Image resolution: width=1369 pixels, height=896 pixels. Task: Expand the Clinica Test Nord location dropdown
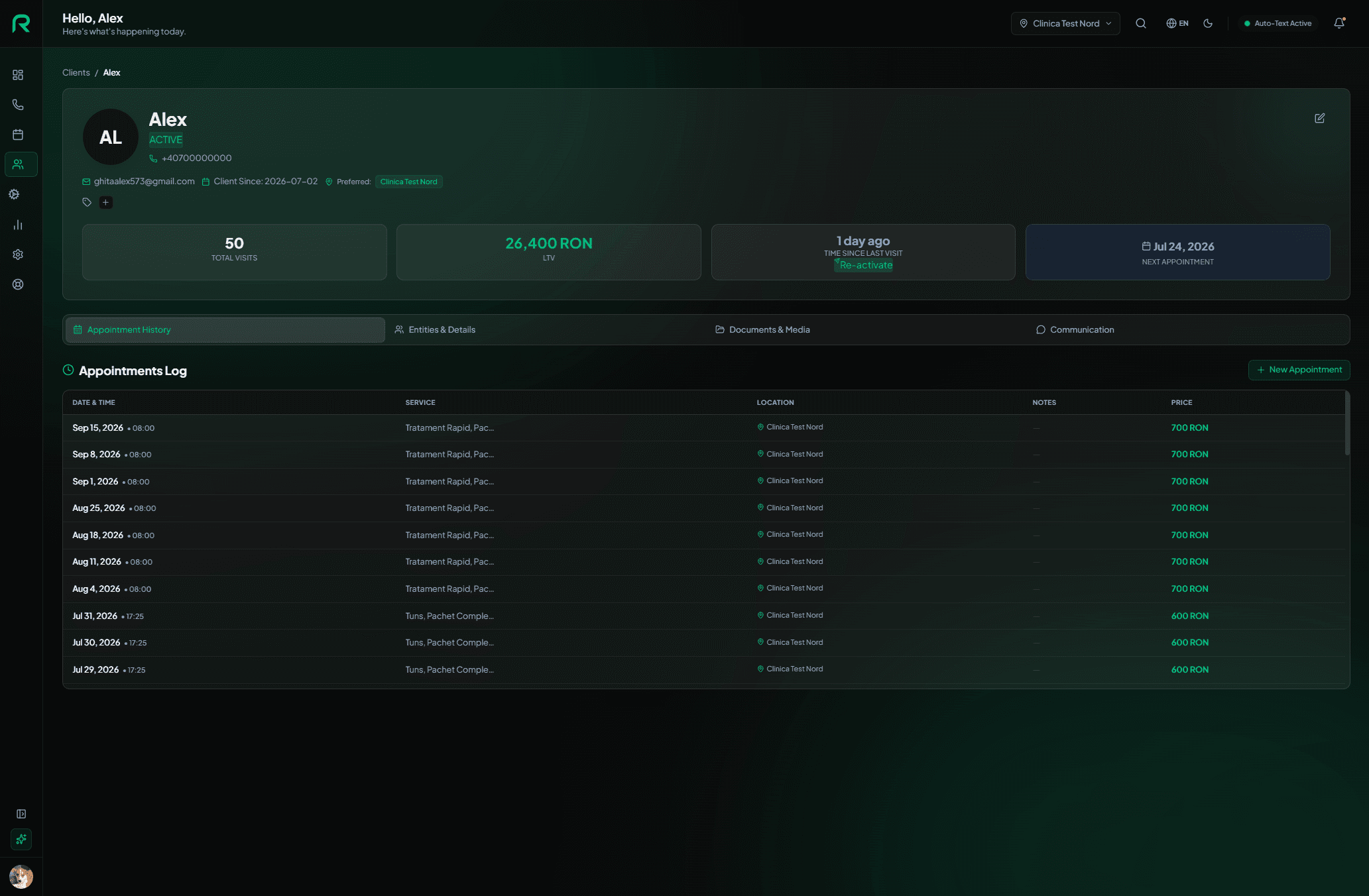(1065, 23)
